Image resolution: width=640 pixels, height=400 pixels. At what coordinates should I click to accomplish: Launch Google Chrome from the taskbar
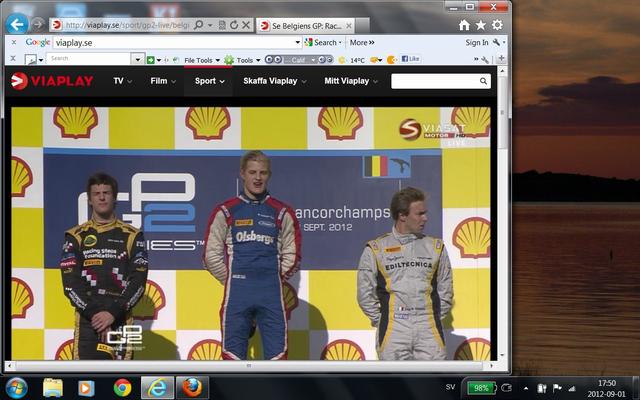click(122, 387)
